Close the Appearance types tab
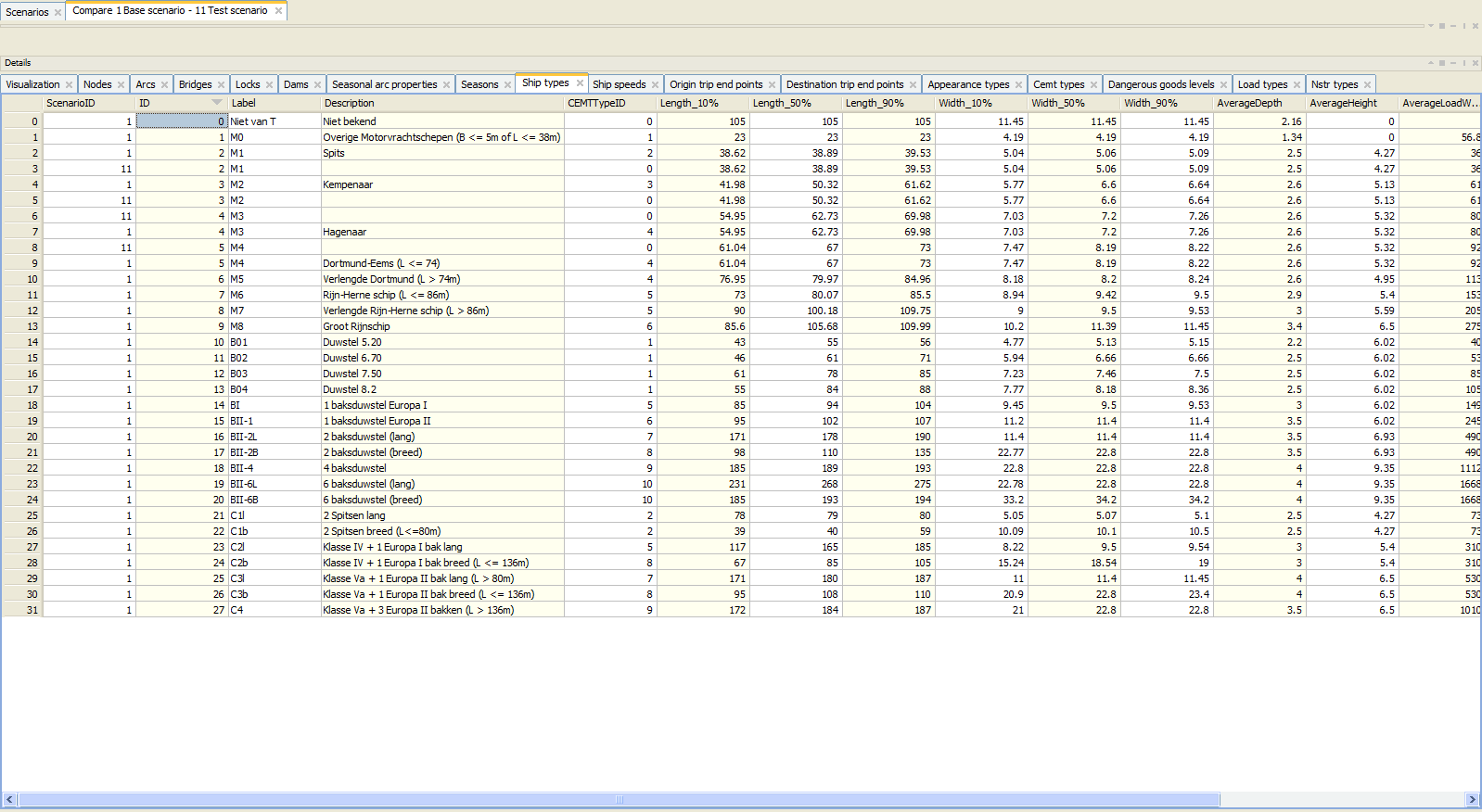Viewport: 1482px width, 812px height. pos(1018,84)
